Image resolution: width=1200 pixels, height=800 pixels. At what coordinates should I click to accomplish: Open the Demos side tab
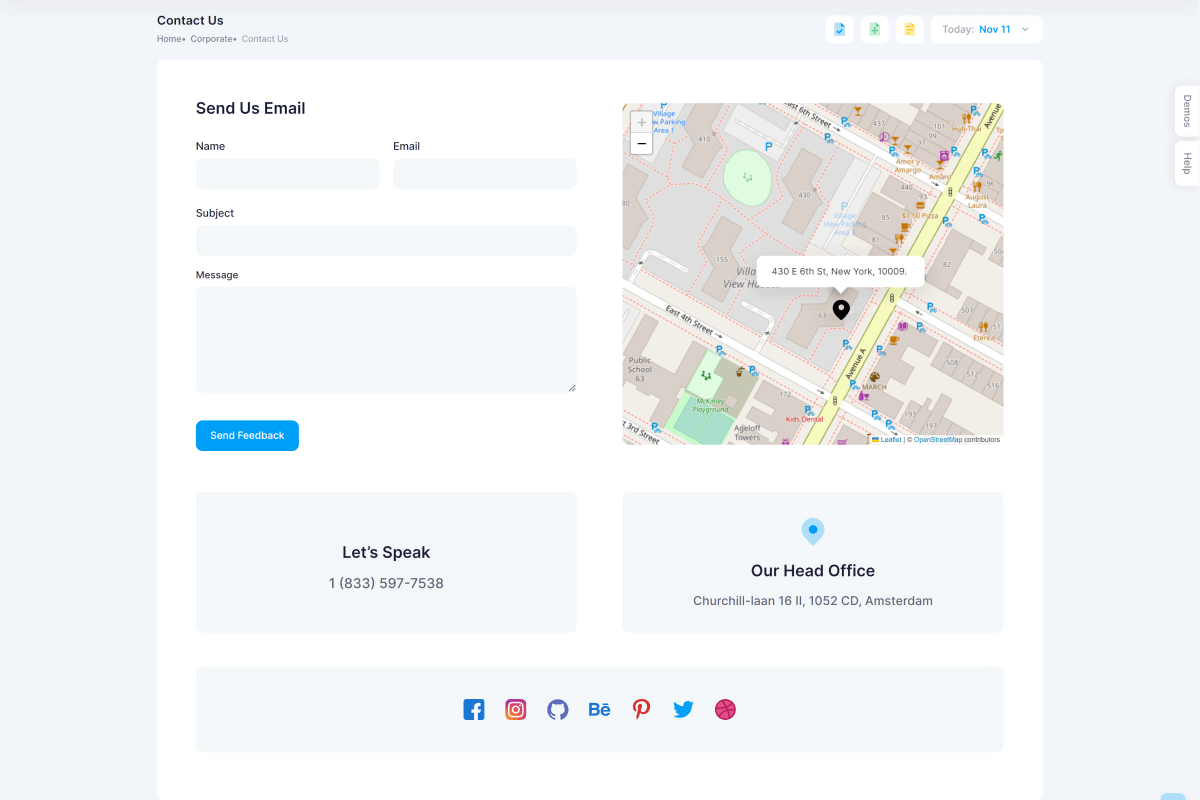(x=1187, y=111)
